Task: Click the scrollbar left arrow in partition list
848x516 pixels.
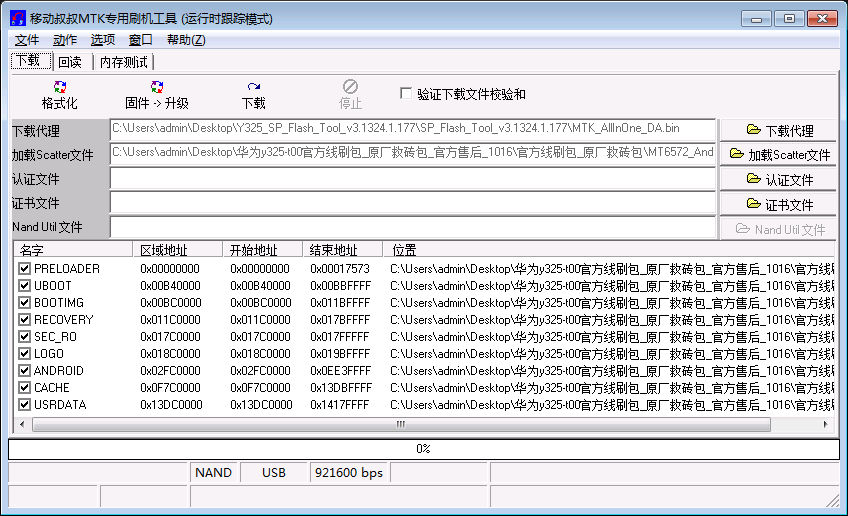Action: point(22,425)
